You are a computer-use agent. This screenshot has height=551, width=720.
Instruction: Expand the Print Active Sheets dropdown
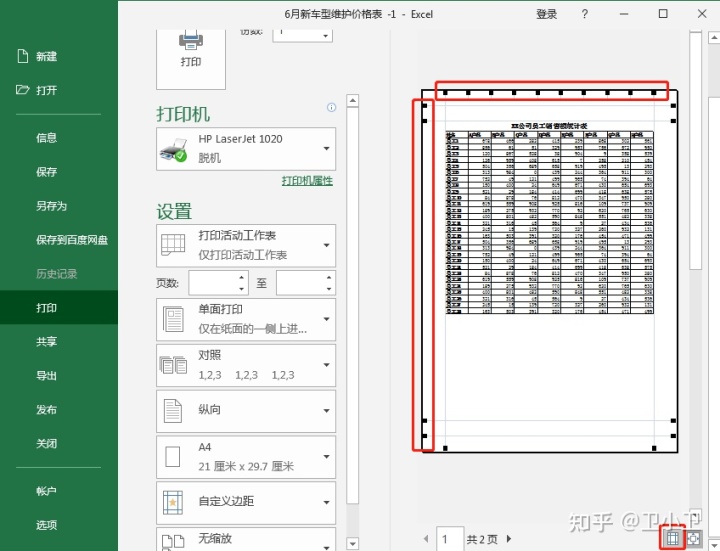(326, 245)
